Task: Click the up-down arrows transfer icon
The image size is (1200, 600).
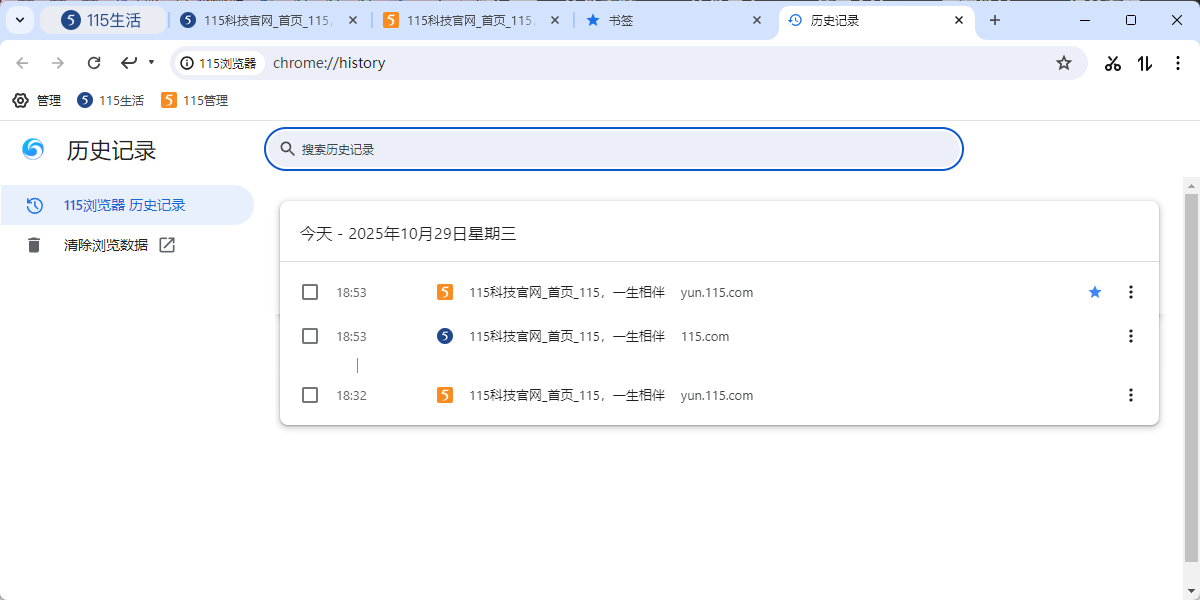Action: [1145, 63]
